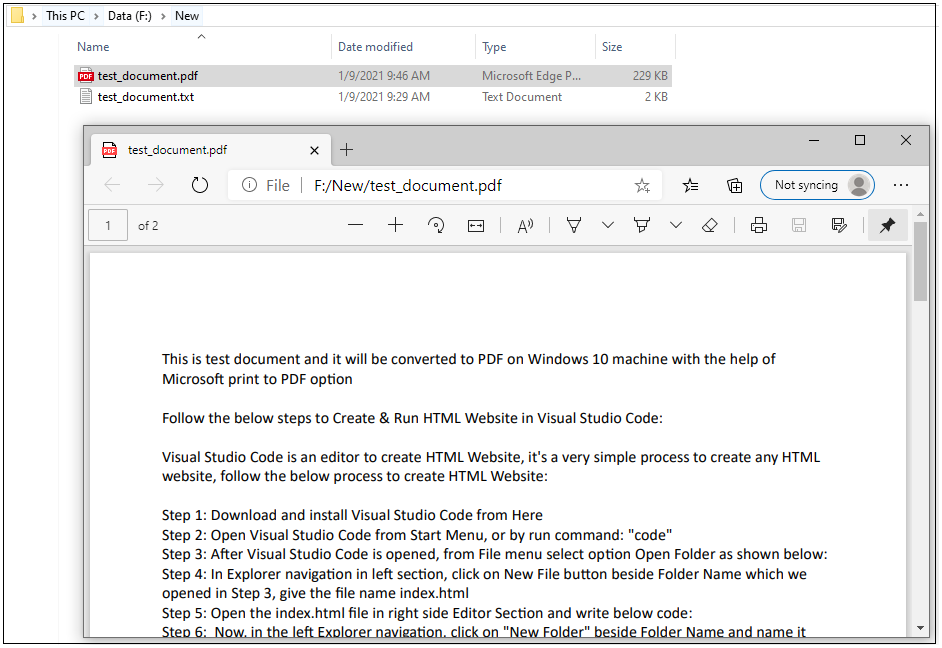The height and width of the screenshot is (648, 942).
Task: Sort files by Date modified column
Action: point(375,47)
